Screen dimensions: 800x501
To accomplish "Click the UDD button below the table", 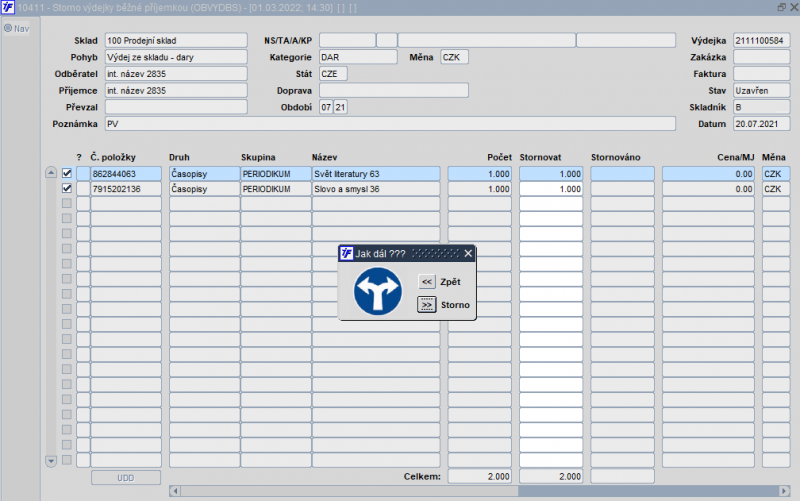I will point(125,477).
